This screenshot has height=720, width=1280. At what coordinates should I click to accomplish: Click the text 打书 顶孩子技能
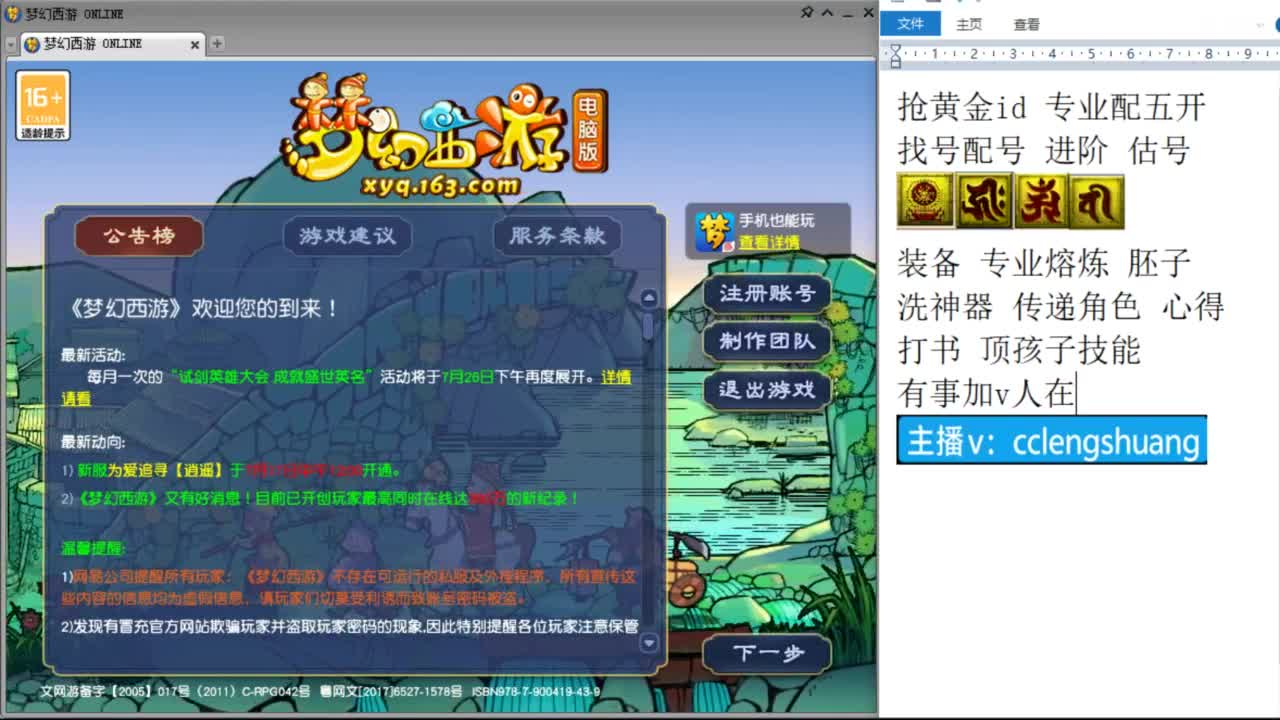[x=1019, y=350]
